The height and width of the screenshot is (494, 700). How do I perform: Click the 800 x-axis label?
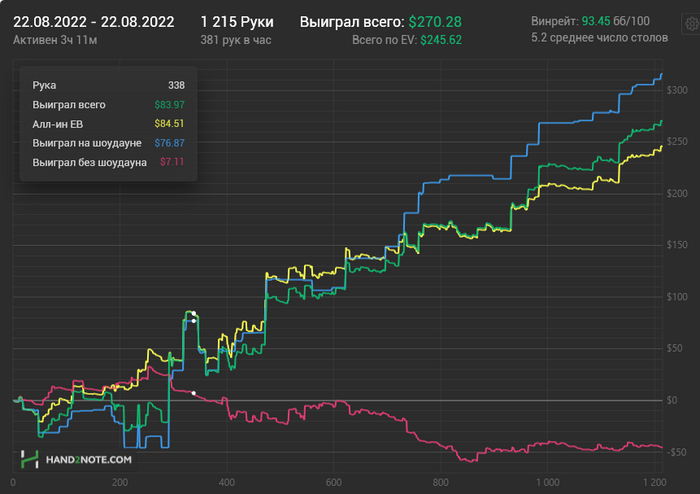point(441,482)
